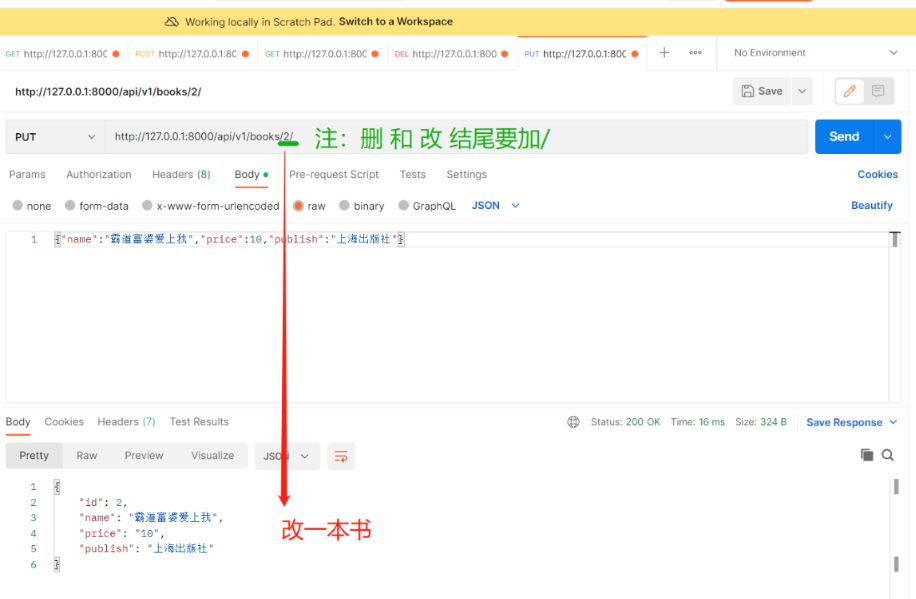The width and height of the screenshot is (916, 599).
Task: Select the Pretty response view
Action: 34,455
